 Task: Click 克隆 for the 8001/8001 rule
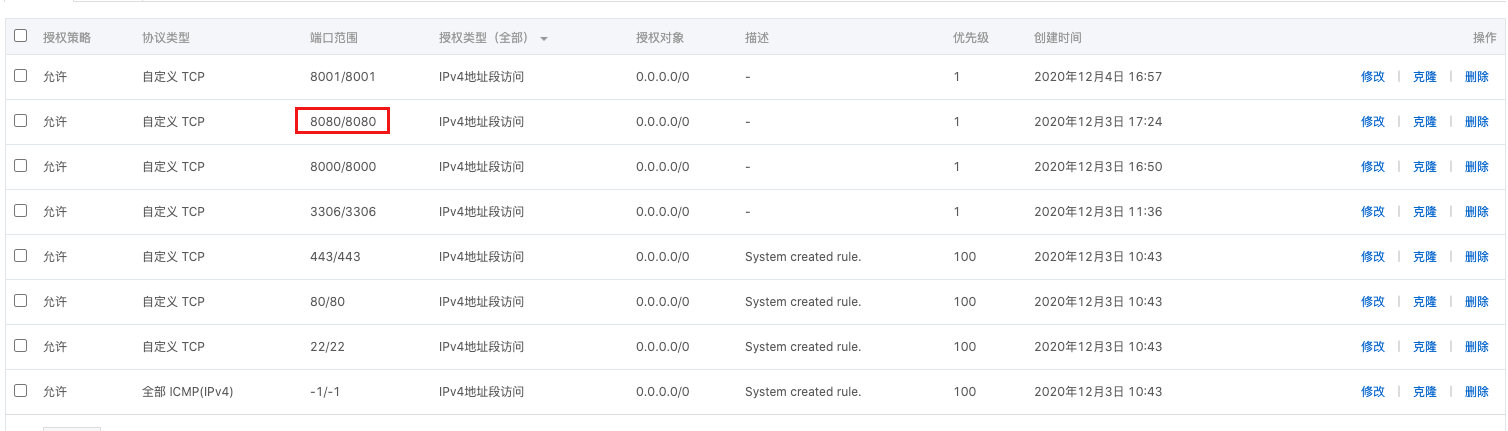coord(1424,77)
